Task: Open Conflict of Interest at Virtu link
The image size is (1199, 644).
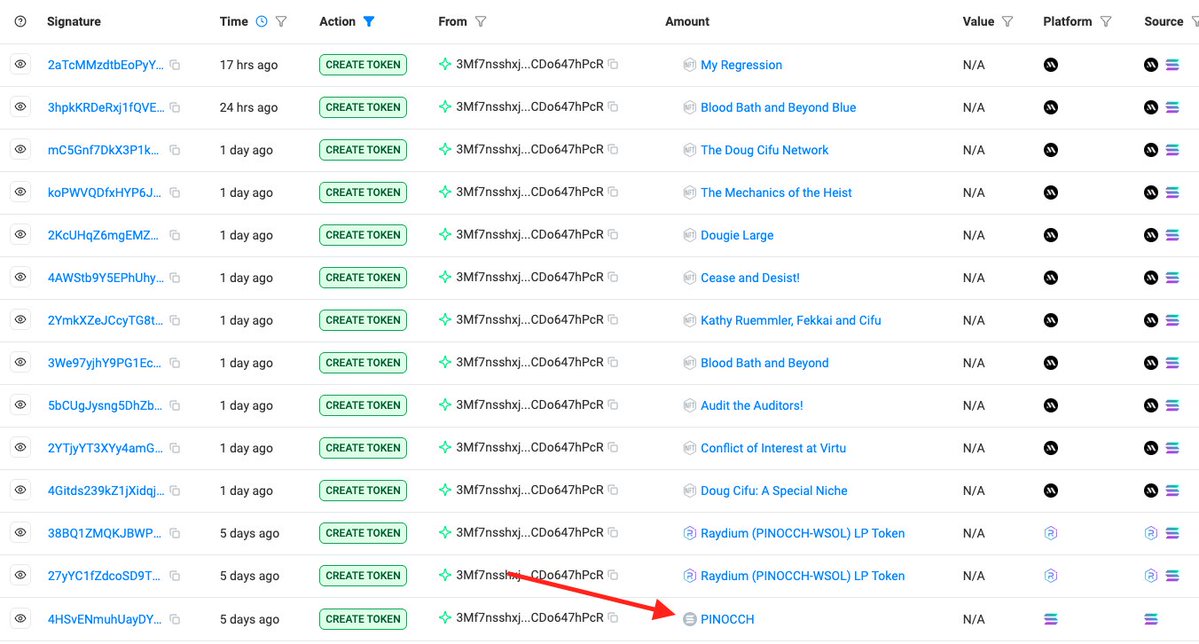Action: tap(773, 448)
